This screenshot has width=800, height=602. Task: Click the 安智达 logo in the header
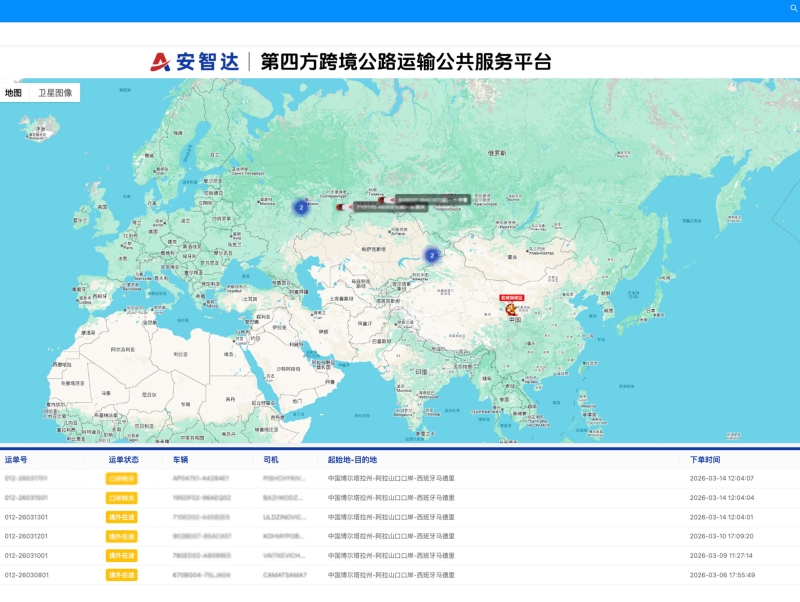coord(194,62)
